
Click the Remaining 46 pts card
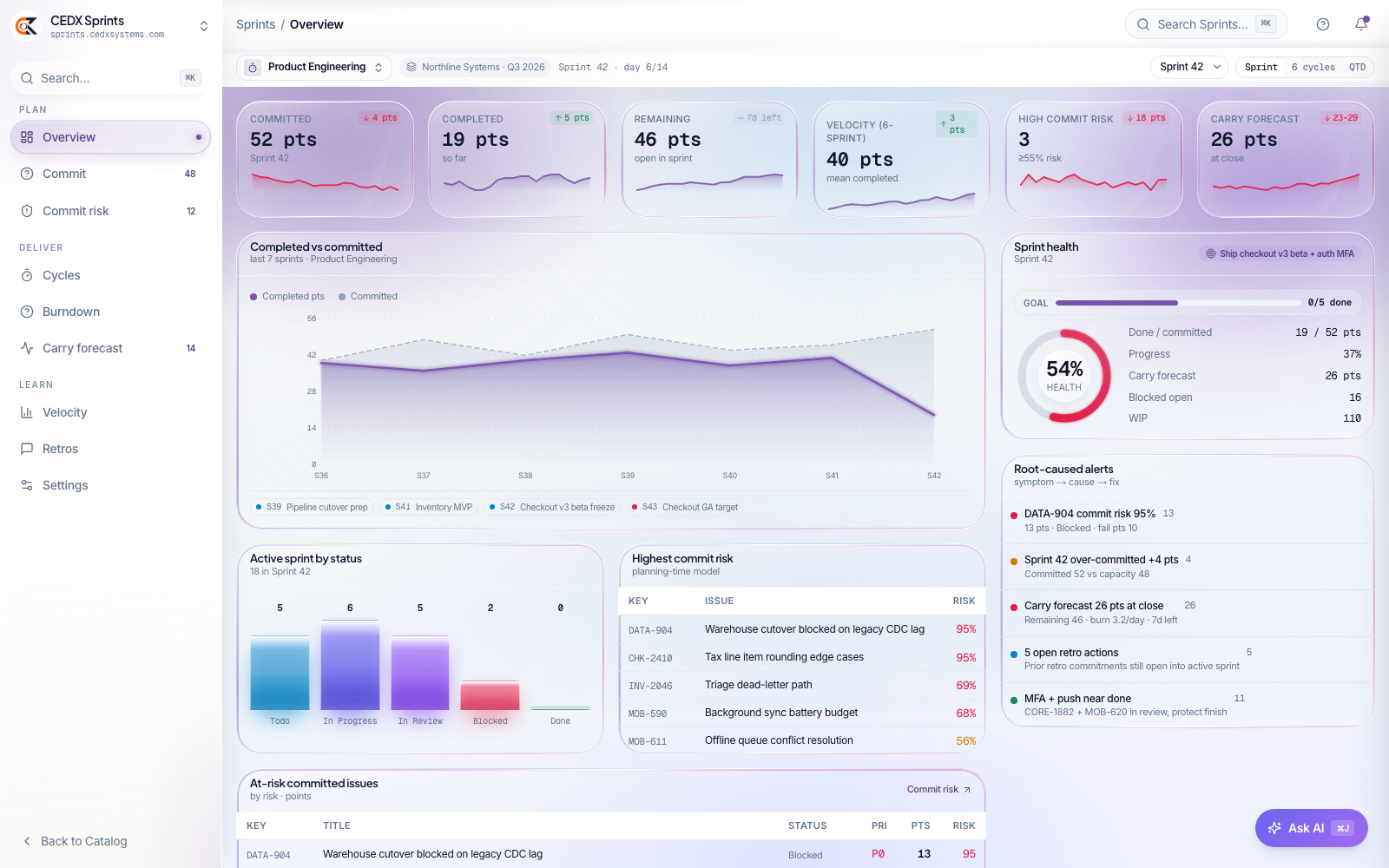(x=709, y=160)
